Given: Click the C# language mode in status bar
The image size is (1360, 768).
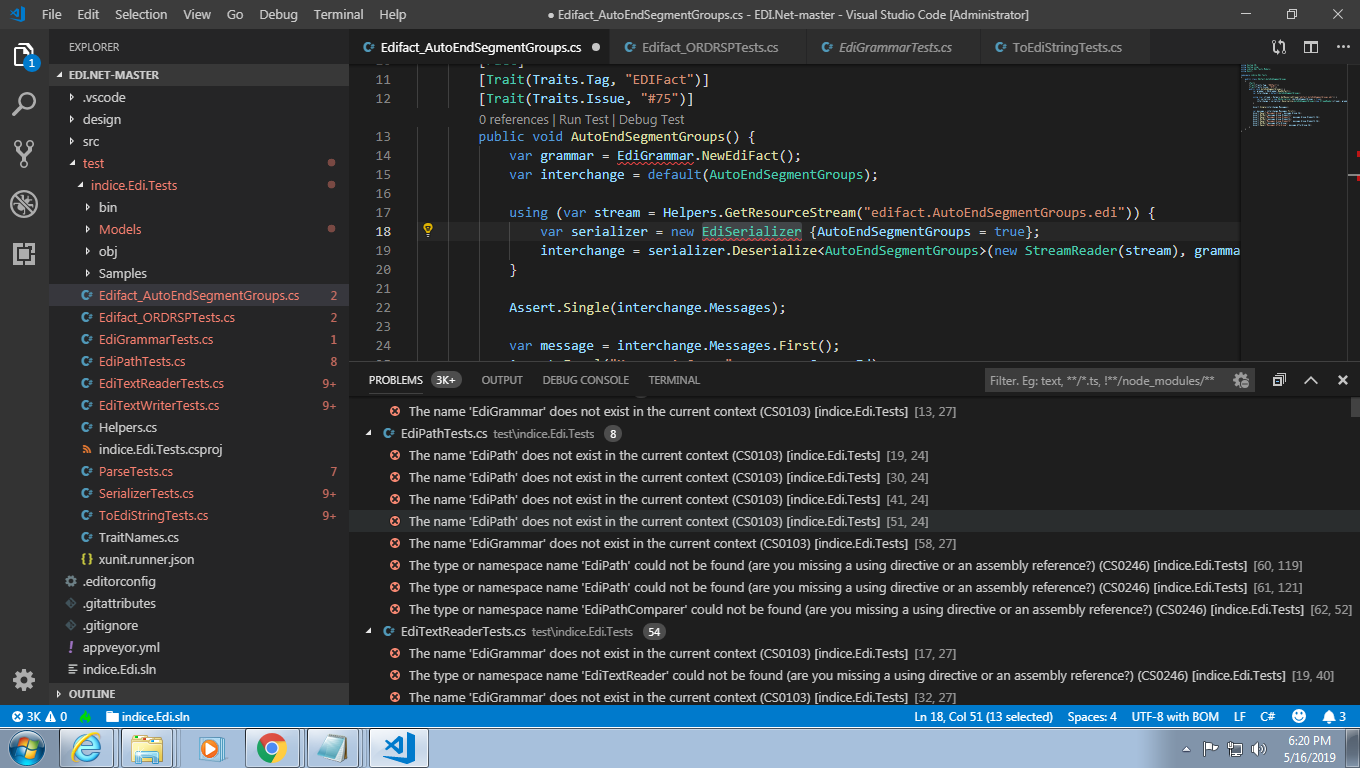Looking at the screenshot, I should click(1267, 717).
